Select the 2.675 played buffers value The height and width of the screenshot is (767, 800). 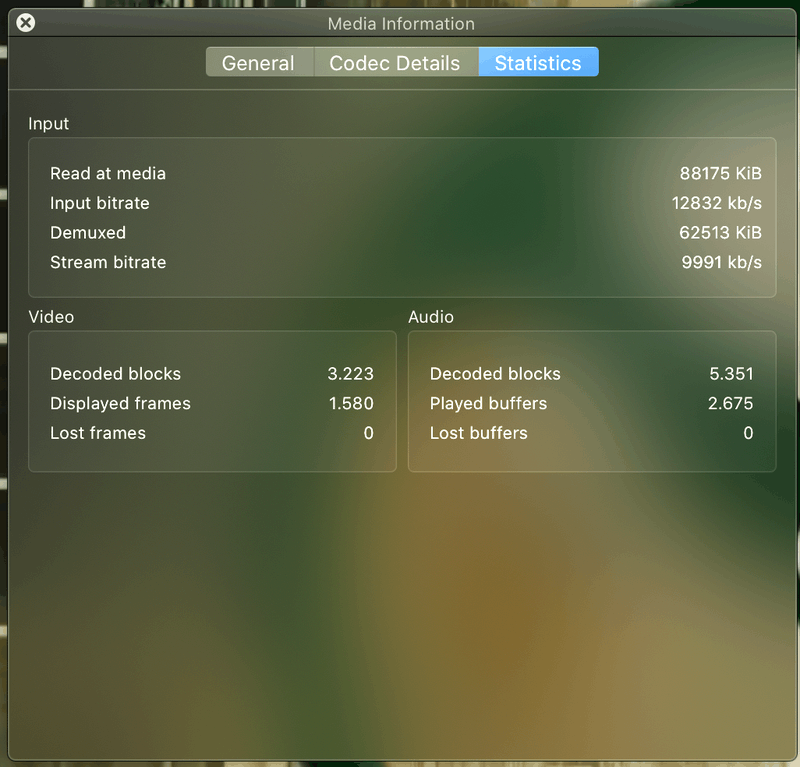point(730,404)
